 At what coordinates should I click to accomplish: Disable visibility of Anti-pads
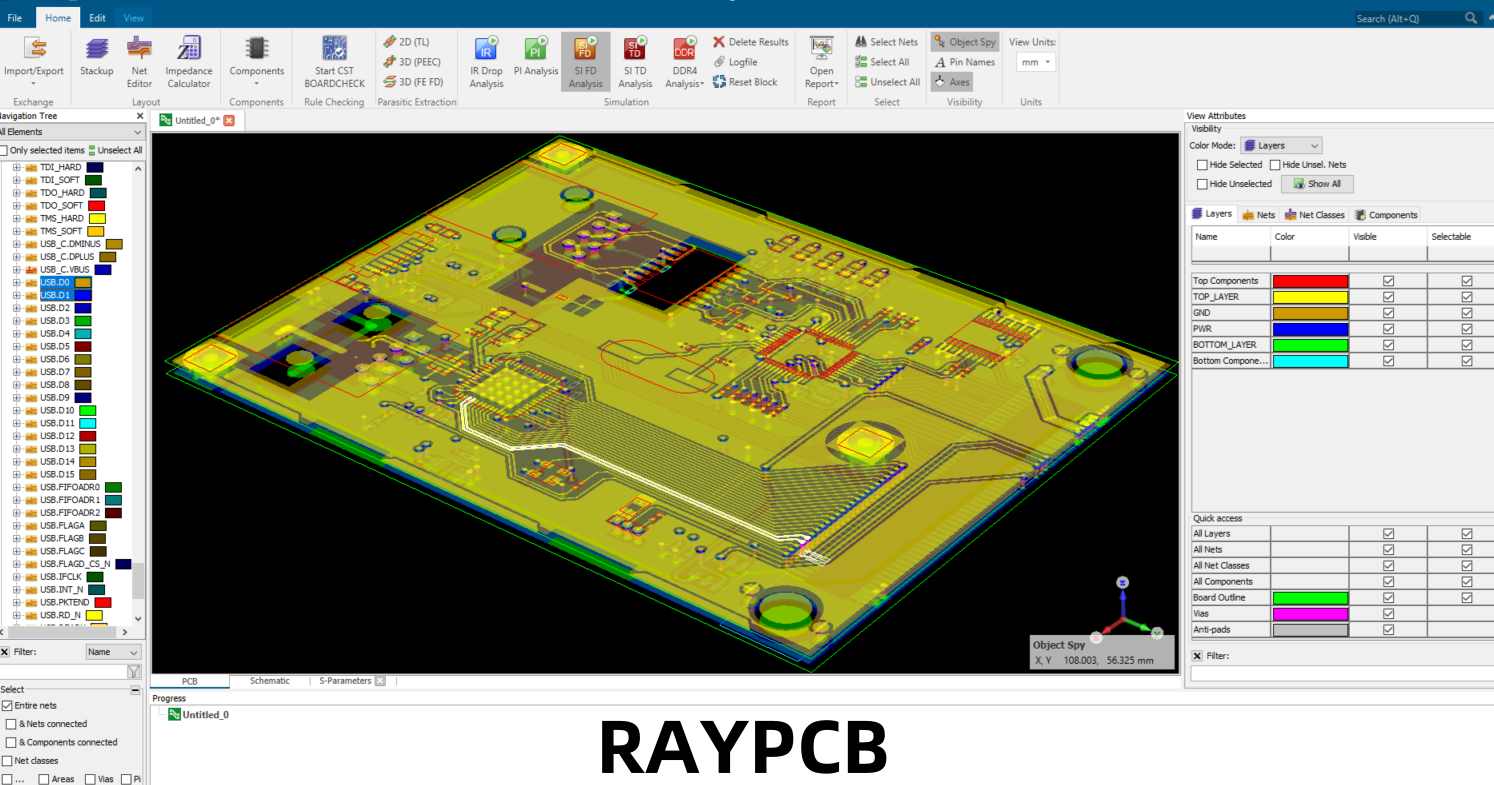1387,629
